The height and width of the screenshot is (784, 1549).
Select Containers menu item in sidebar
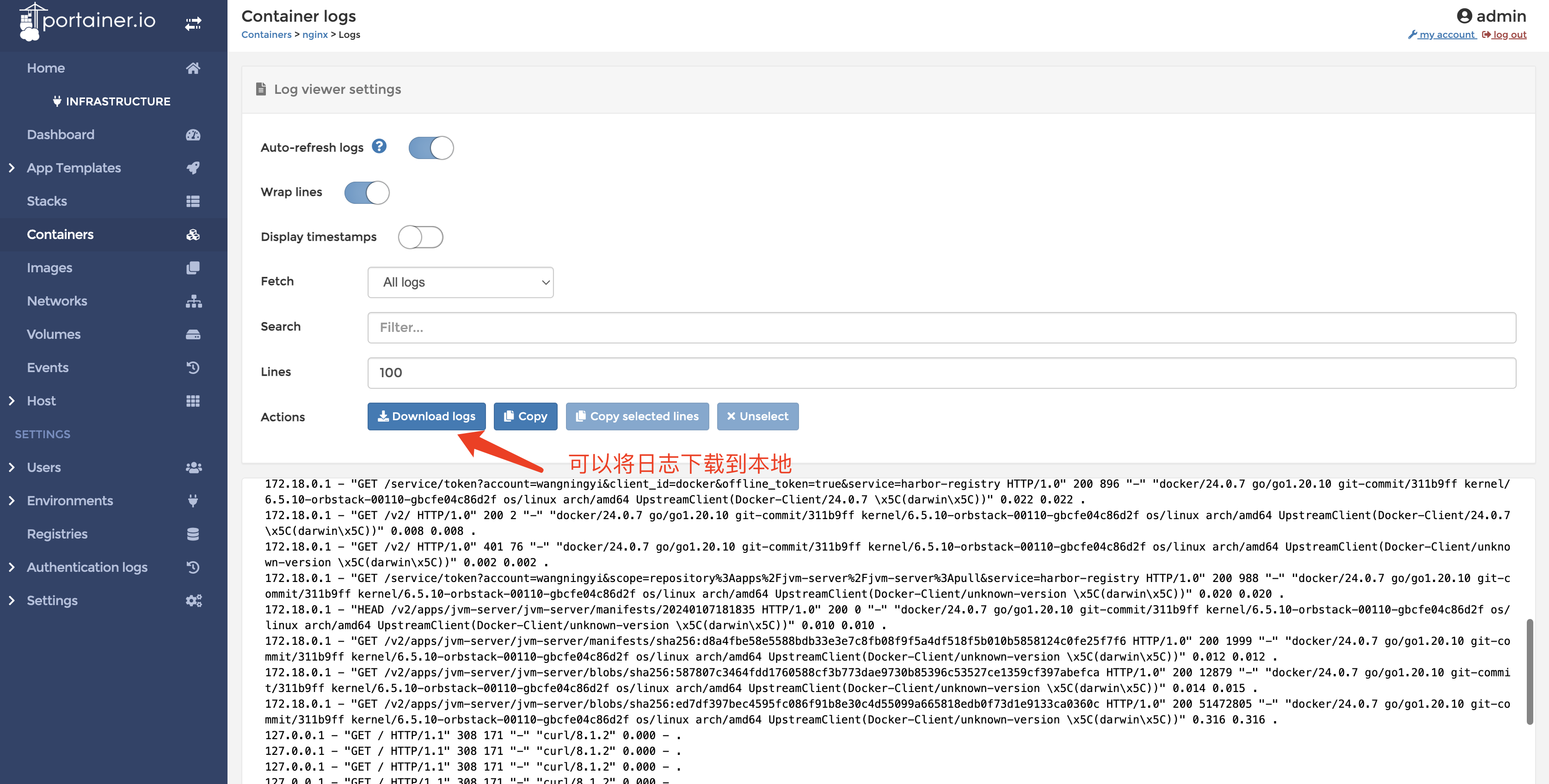point(60,234)
